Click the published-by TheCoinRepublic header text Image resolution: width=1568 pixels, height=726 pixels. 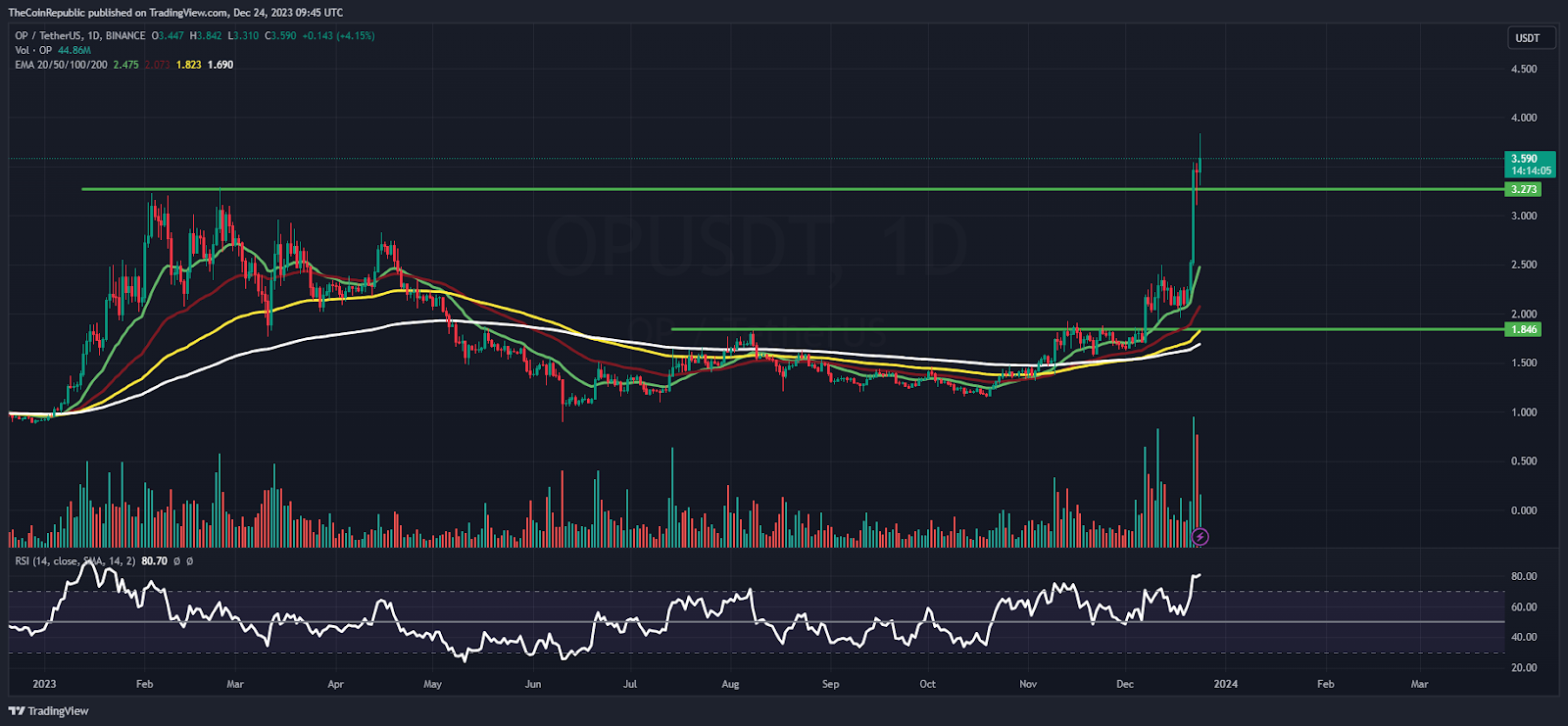tap(175, 13)
